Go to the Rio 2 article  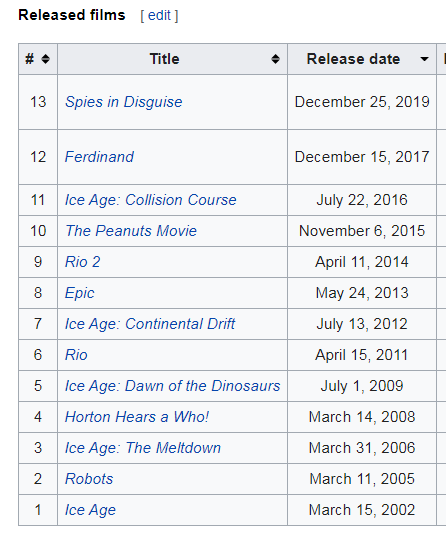coord(83,262)
